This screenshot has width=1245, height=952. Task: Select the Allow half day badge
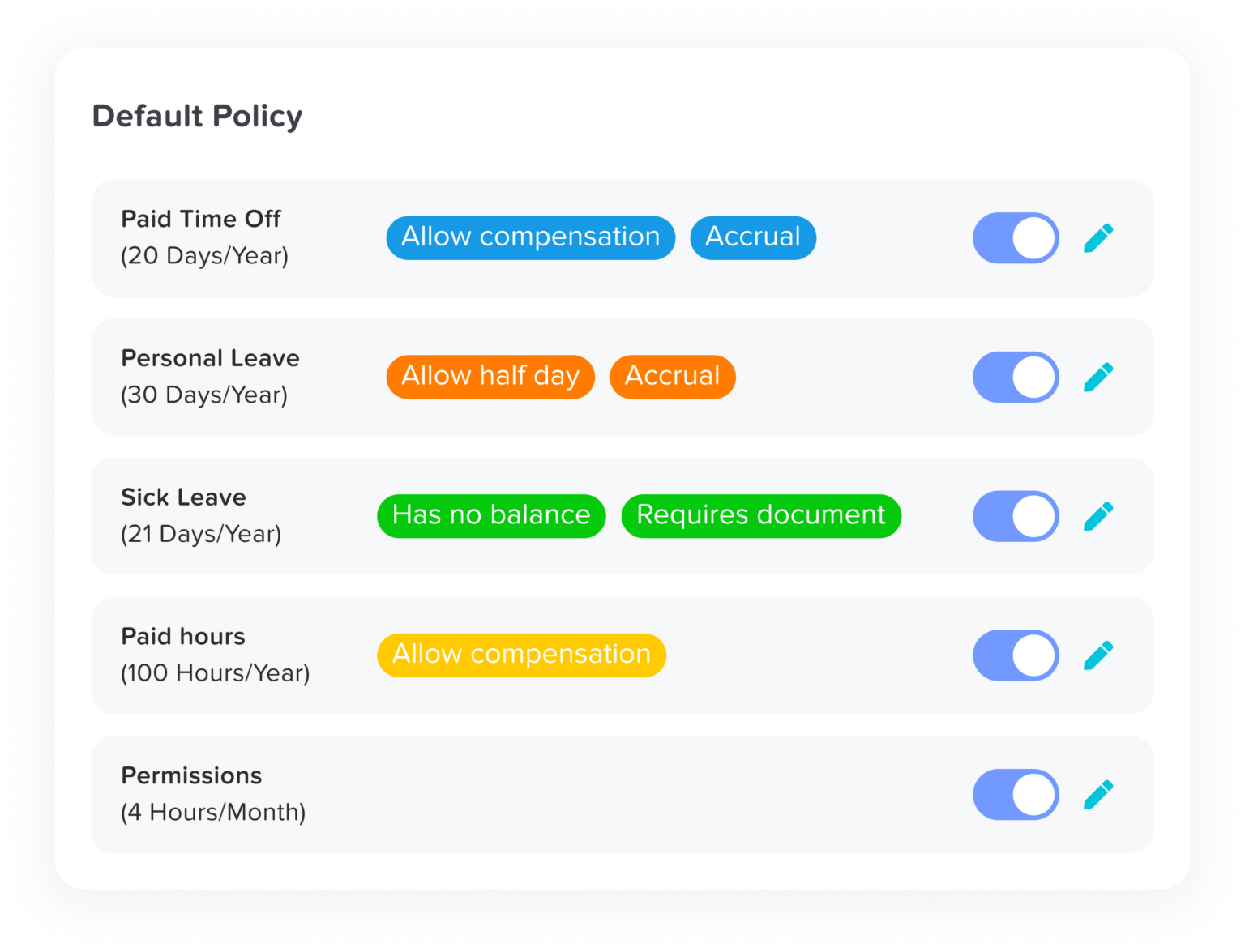(490, 376)
